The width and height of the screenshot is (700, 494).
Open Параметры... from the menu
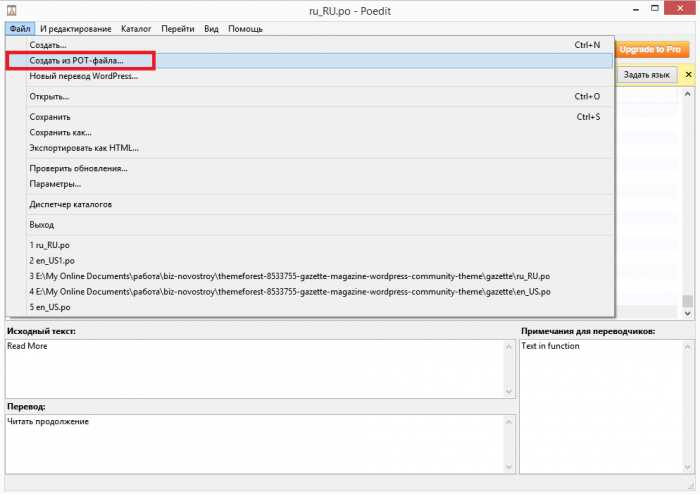coord(310,184)
